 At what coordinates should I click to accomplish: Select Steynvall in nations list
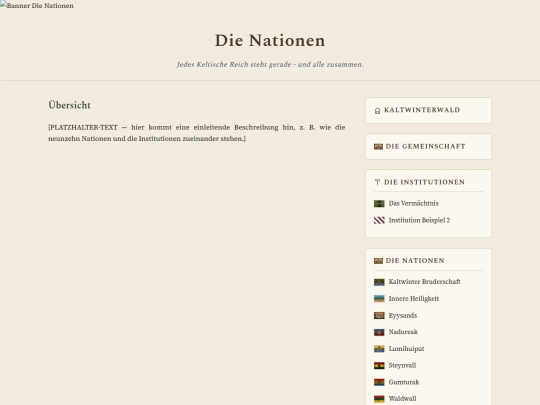402,365
